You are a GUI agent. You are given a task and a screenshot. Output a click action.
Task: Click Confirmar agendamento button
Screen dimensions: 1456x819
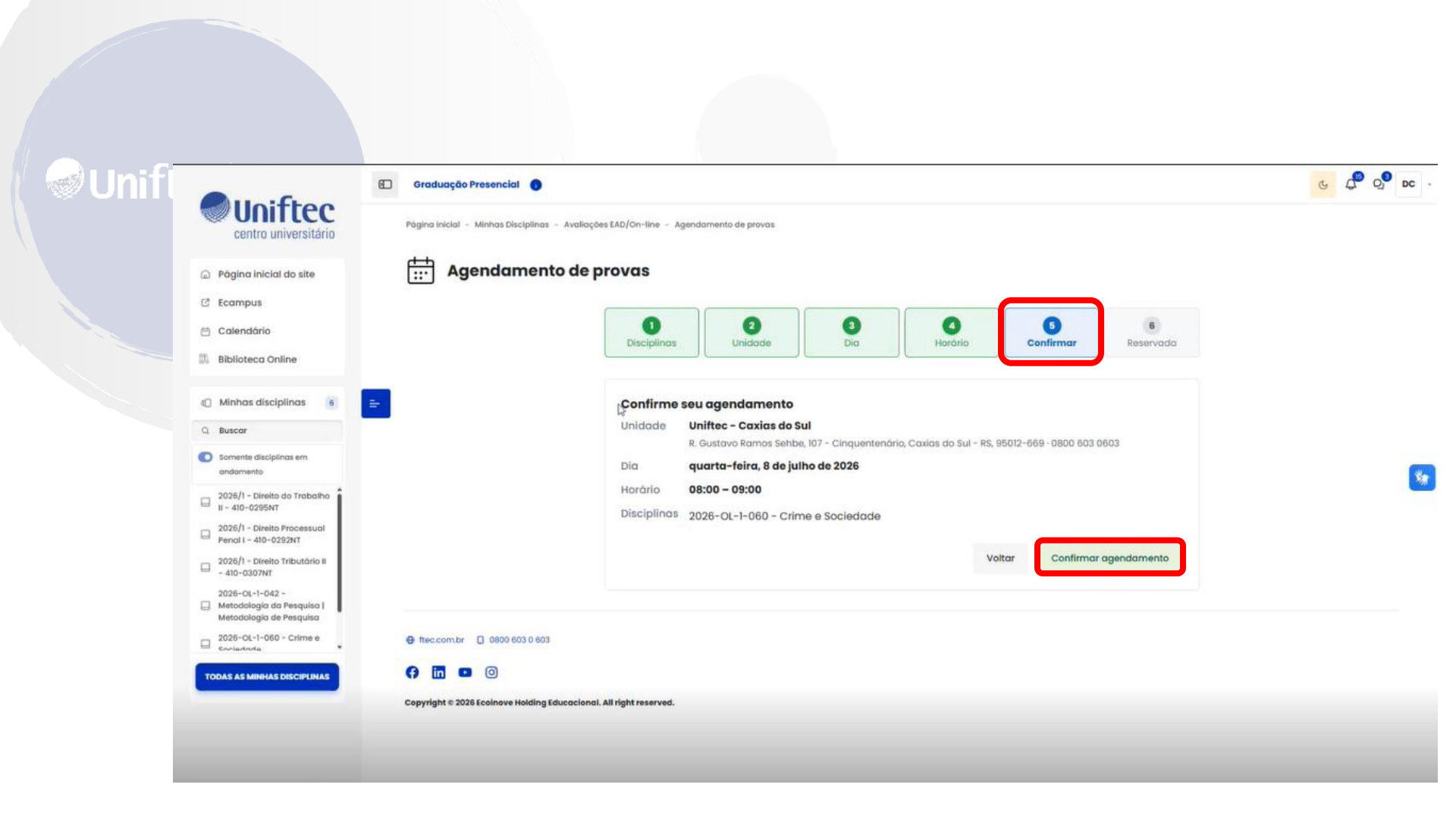1109,558
